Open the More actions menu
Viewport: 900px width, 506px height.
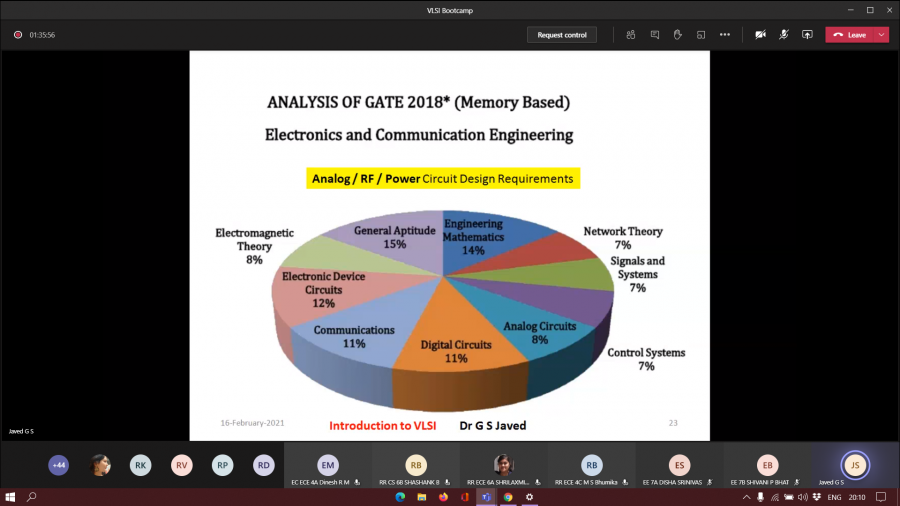[725, 34]
